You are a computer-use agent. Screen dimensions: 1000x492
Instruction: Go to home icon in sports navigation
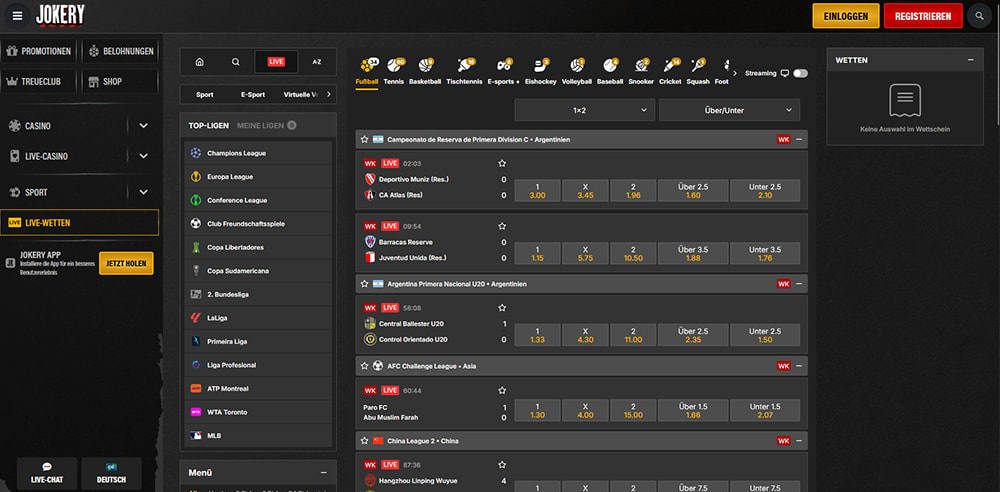tap(200, 62)
